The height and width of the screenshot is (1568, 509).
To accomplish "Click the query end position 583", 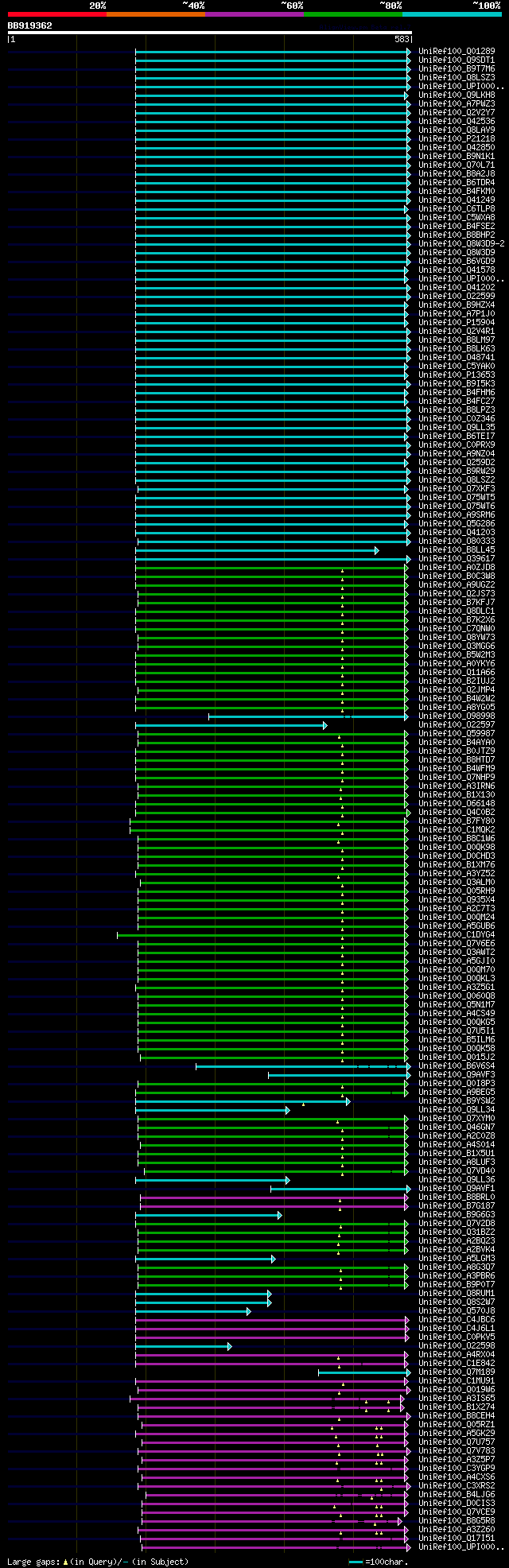I will pyautogui.click(x=402, y=39).
